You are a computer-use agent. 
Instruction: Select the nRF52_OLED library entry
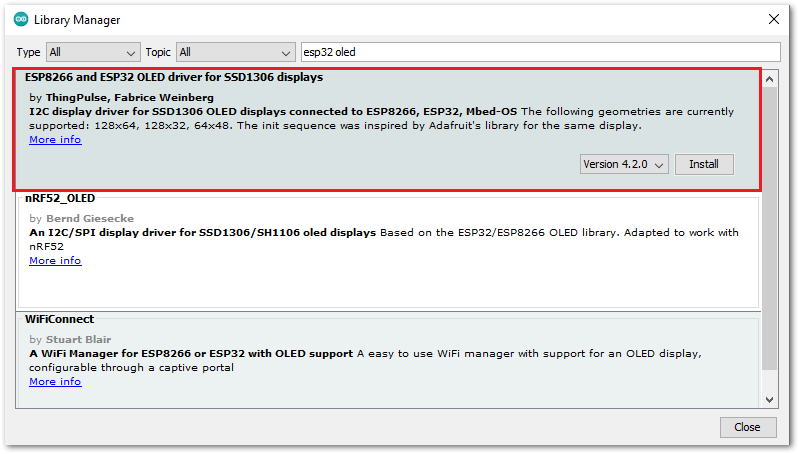388,250
